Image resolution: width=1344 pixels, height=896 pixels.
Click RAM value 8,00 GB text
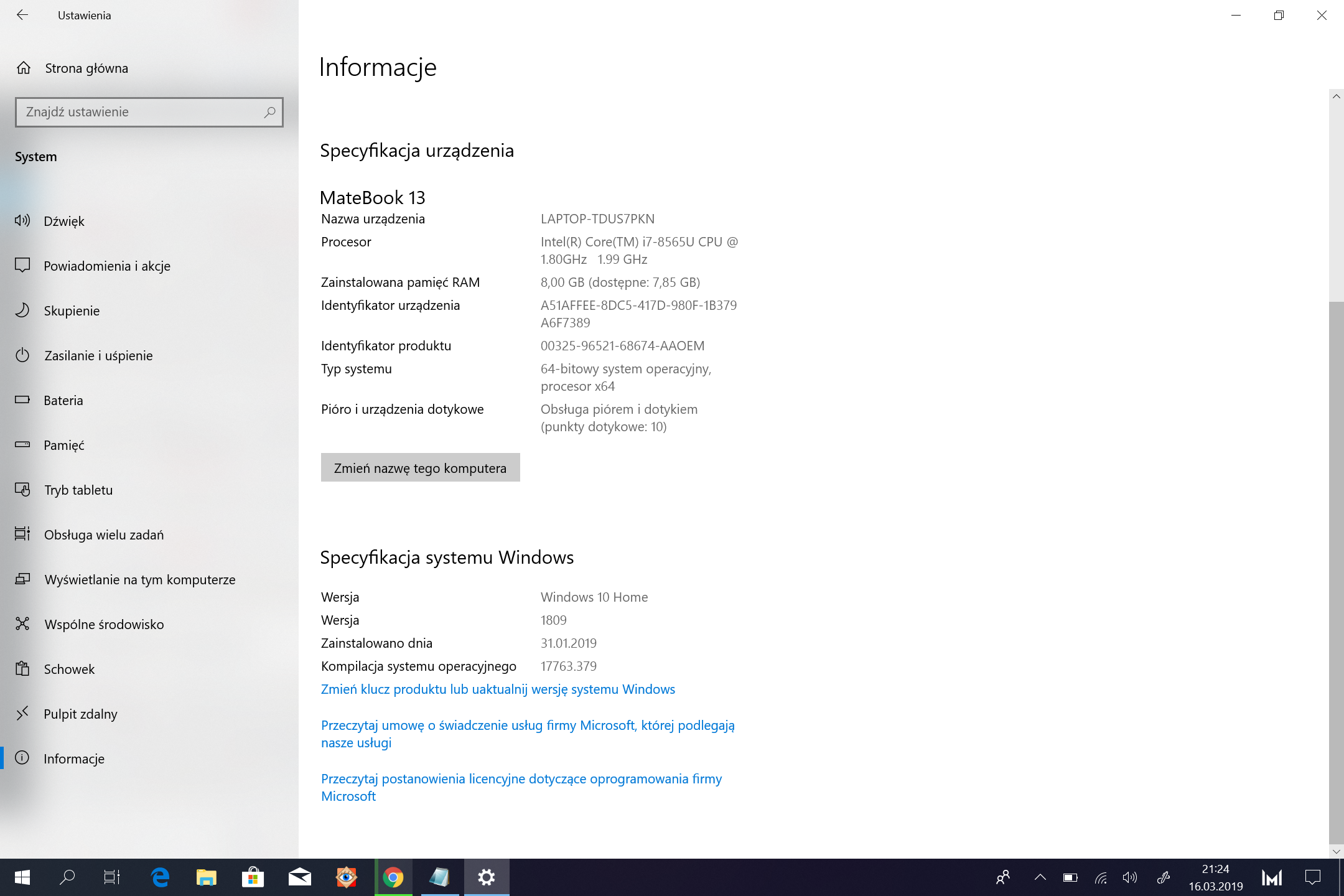pyautogui.click(x=620, y=282)
